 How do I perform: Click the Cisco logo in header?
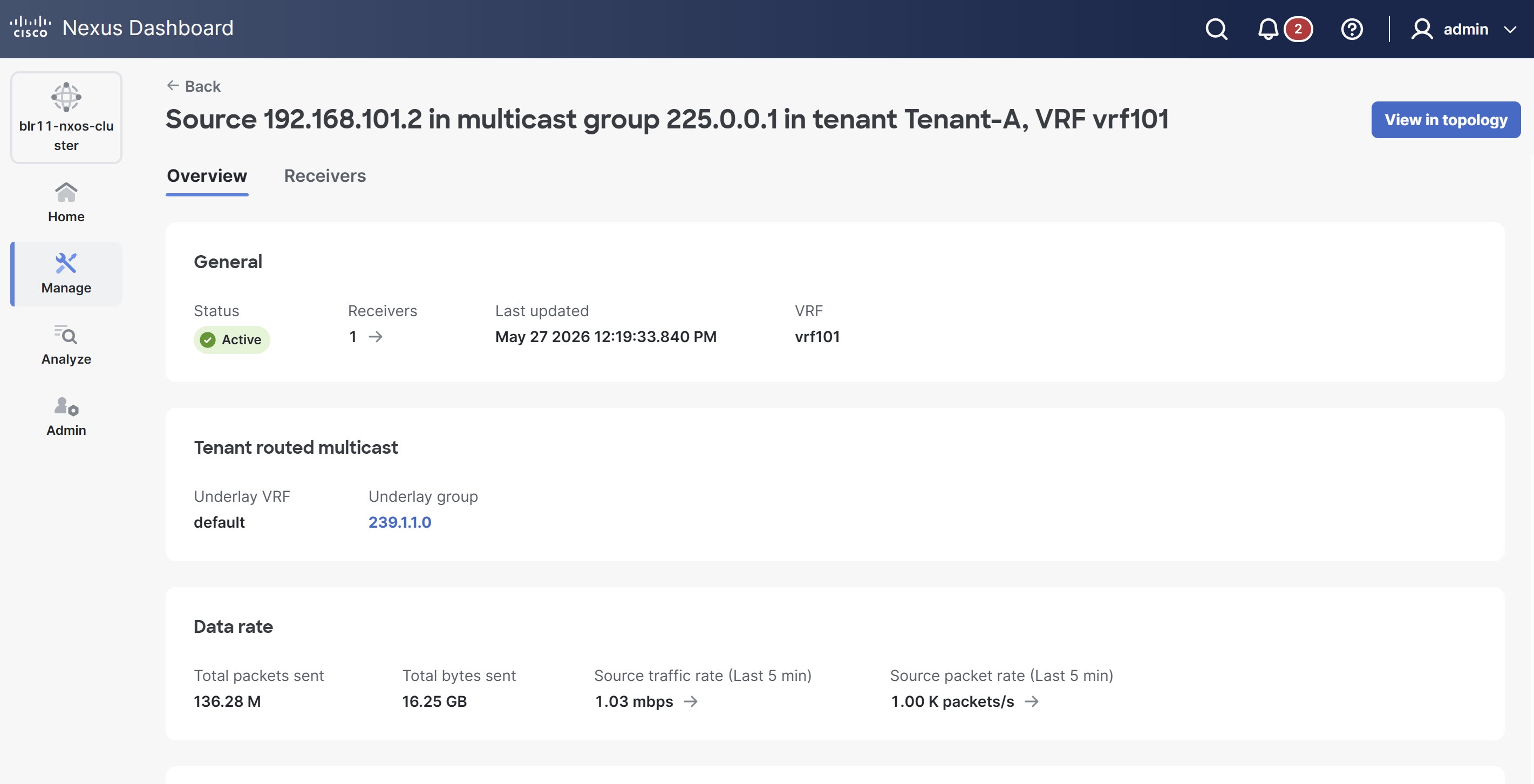point(30,28)
